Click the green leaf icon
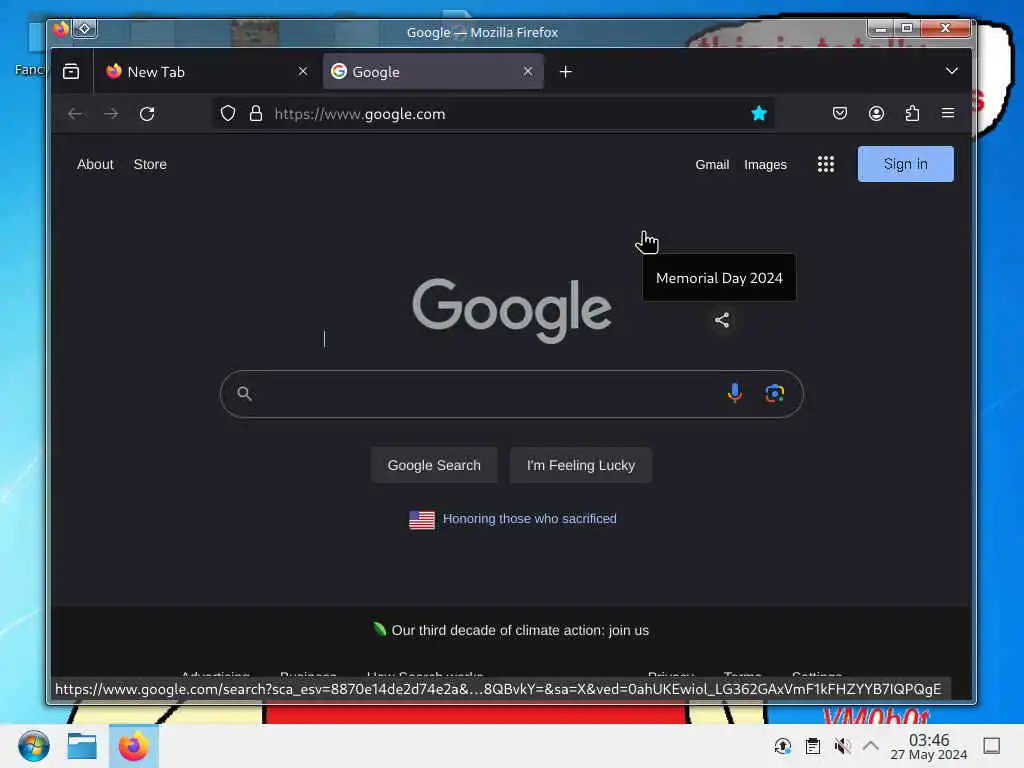The width and height of the screenshot is (1024, 768). [x=379, y=629]
